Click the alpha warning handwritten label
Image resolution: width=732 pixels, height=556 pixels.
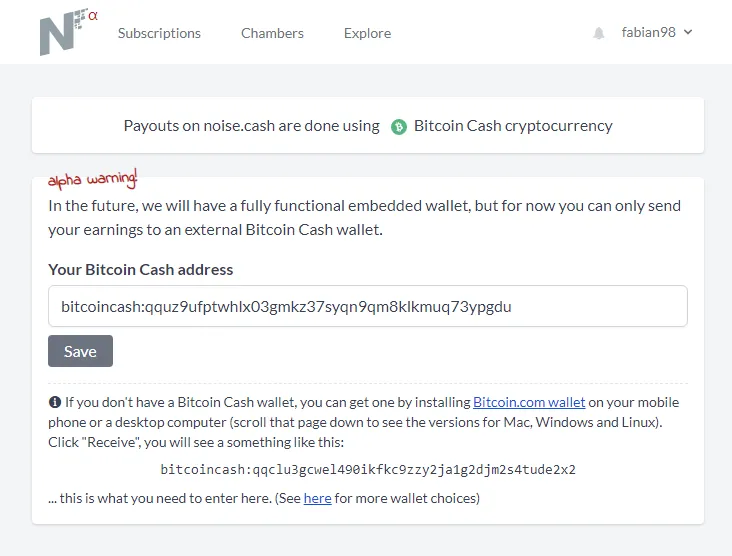point(92,179)
